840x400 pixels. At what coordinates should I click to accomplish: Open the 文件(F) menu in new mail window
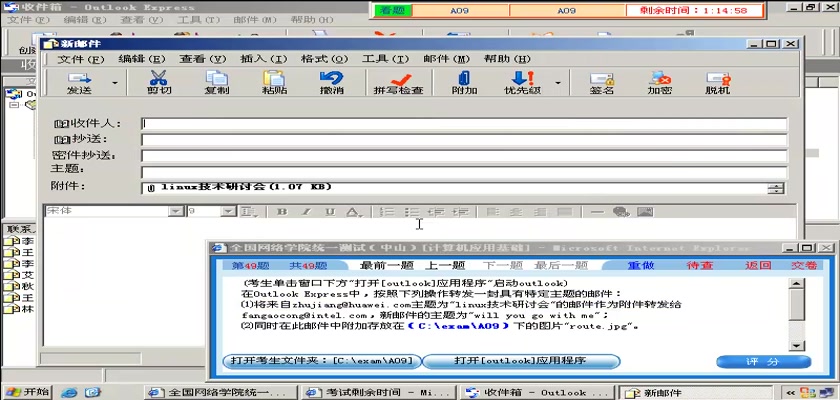80,59
